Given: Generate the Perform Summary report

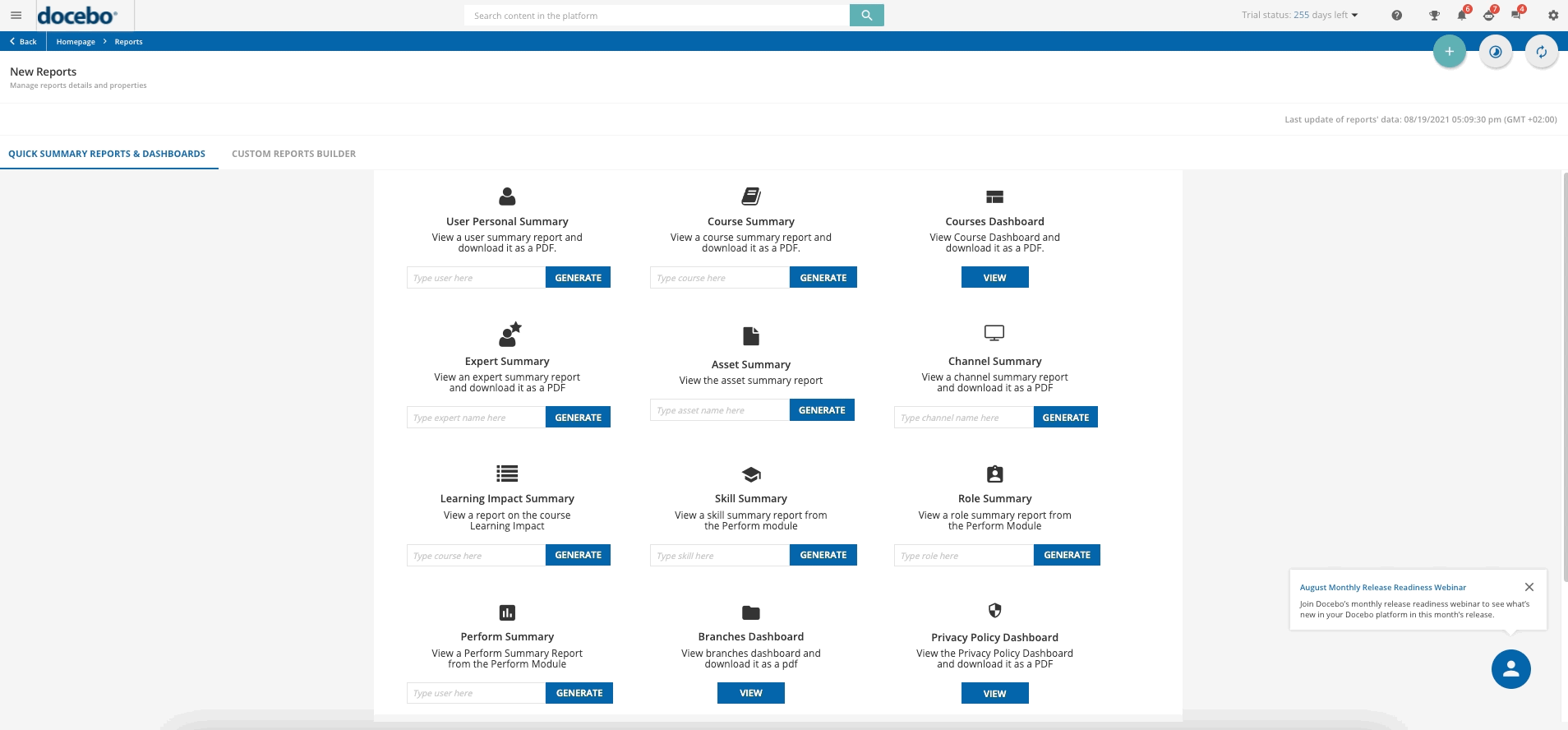Looking at the screenshot, I should [x=579, y=693].
